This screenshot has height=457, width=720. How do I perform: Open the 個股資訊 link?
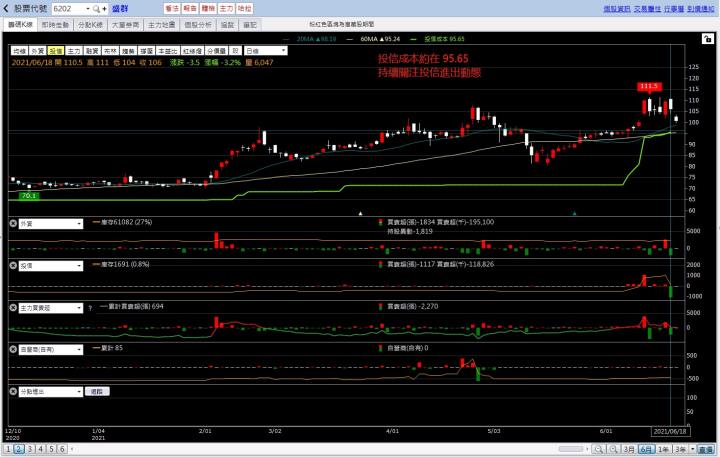point(616,9)
